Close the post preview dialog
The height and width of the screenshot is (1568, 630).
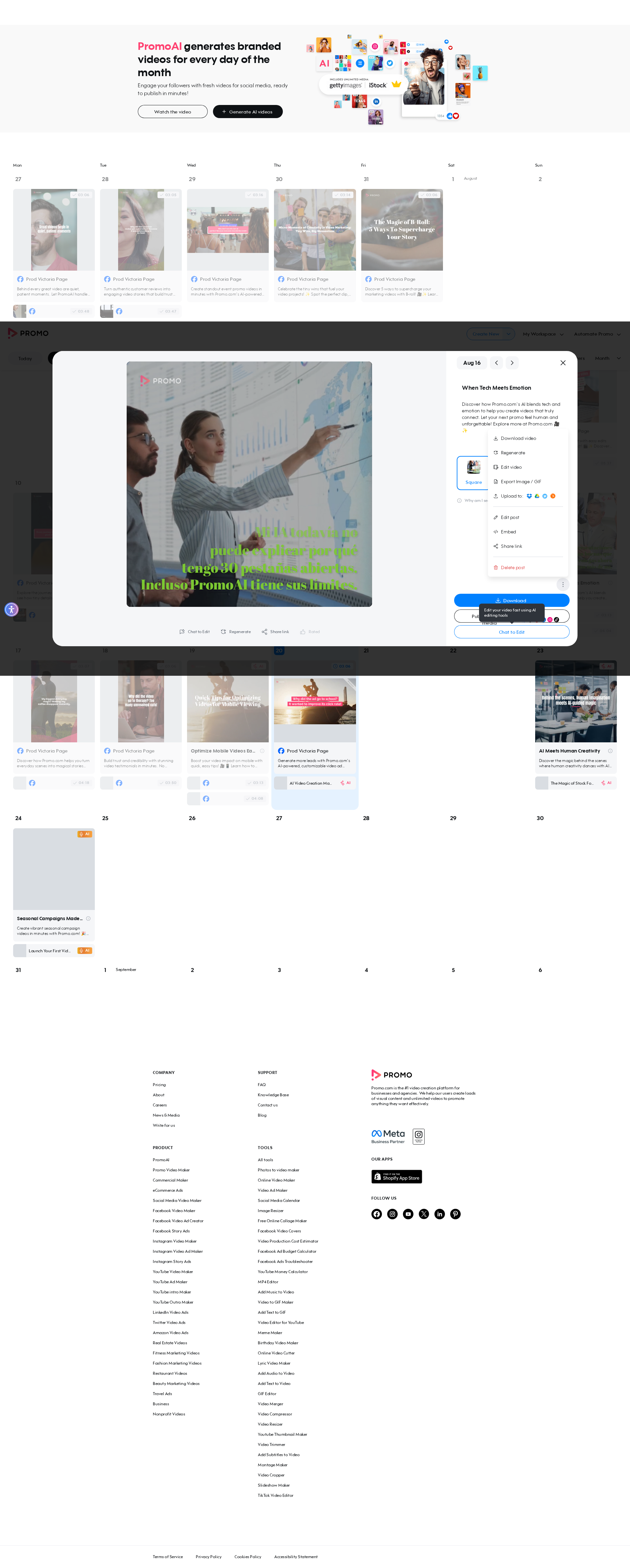pos(563,363)
